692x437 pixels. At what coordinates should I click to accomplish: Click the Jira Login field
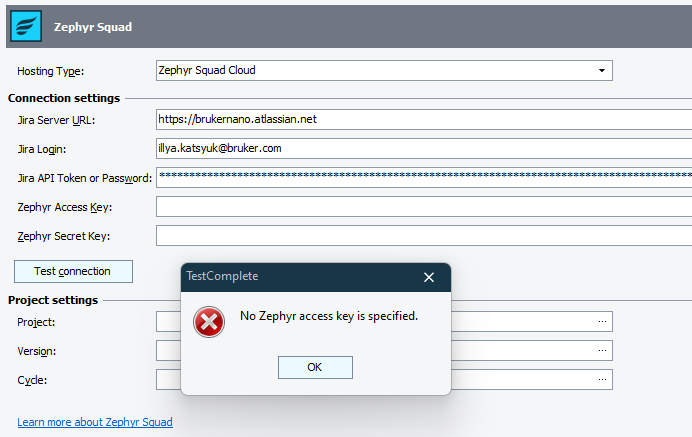(x=424, y=148)
